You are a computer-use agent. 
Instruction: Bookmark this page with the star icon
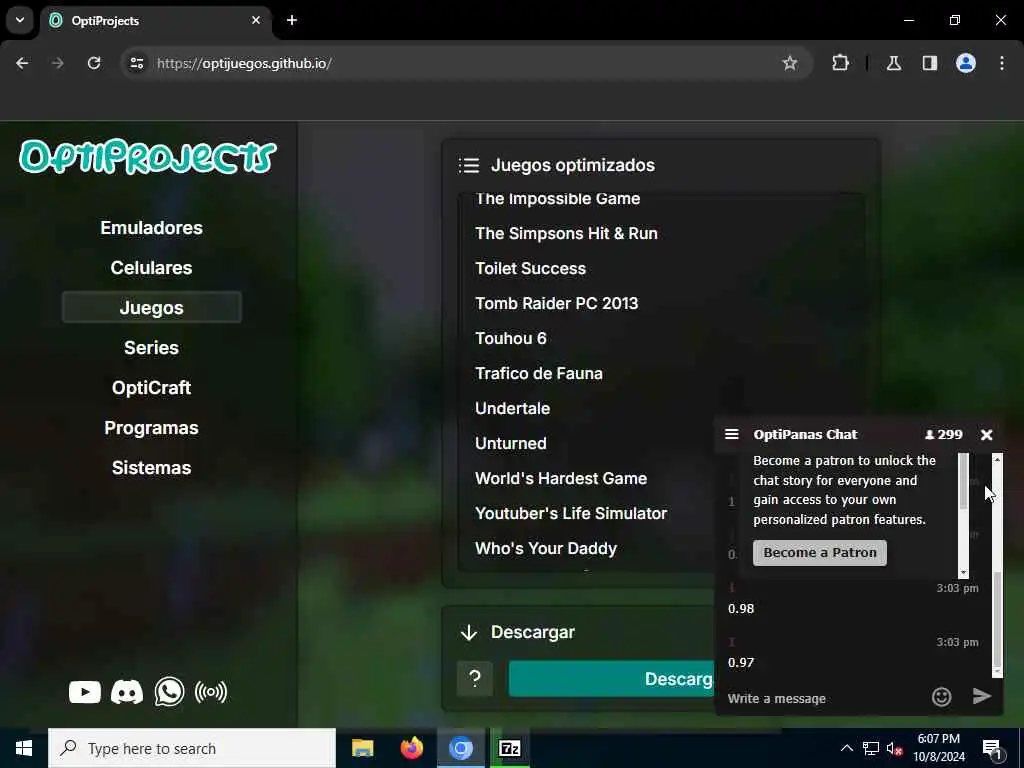point(790,63)
